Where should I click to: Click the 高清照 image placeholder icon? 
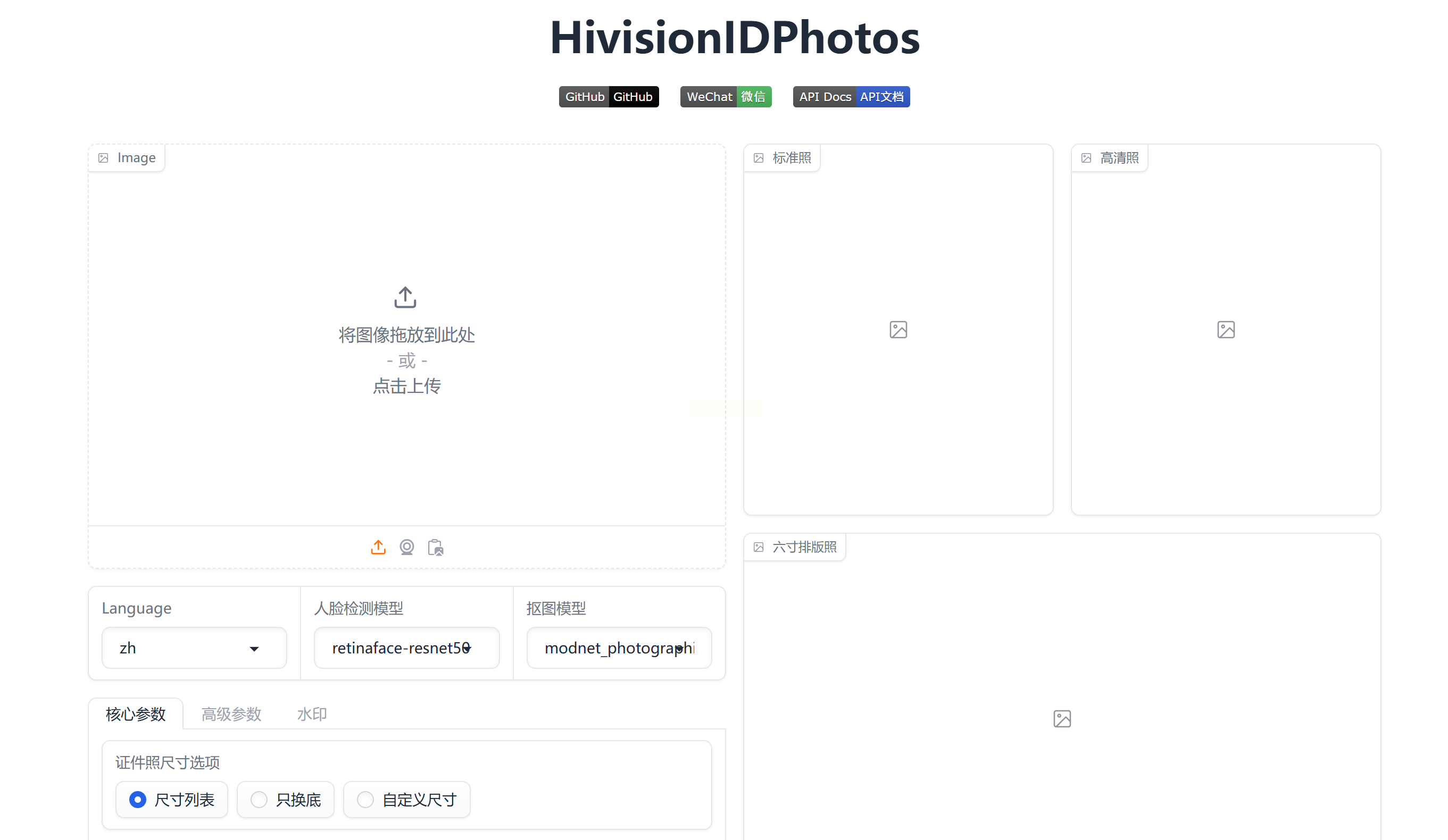point(1226,330)
